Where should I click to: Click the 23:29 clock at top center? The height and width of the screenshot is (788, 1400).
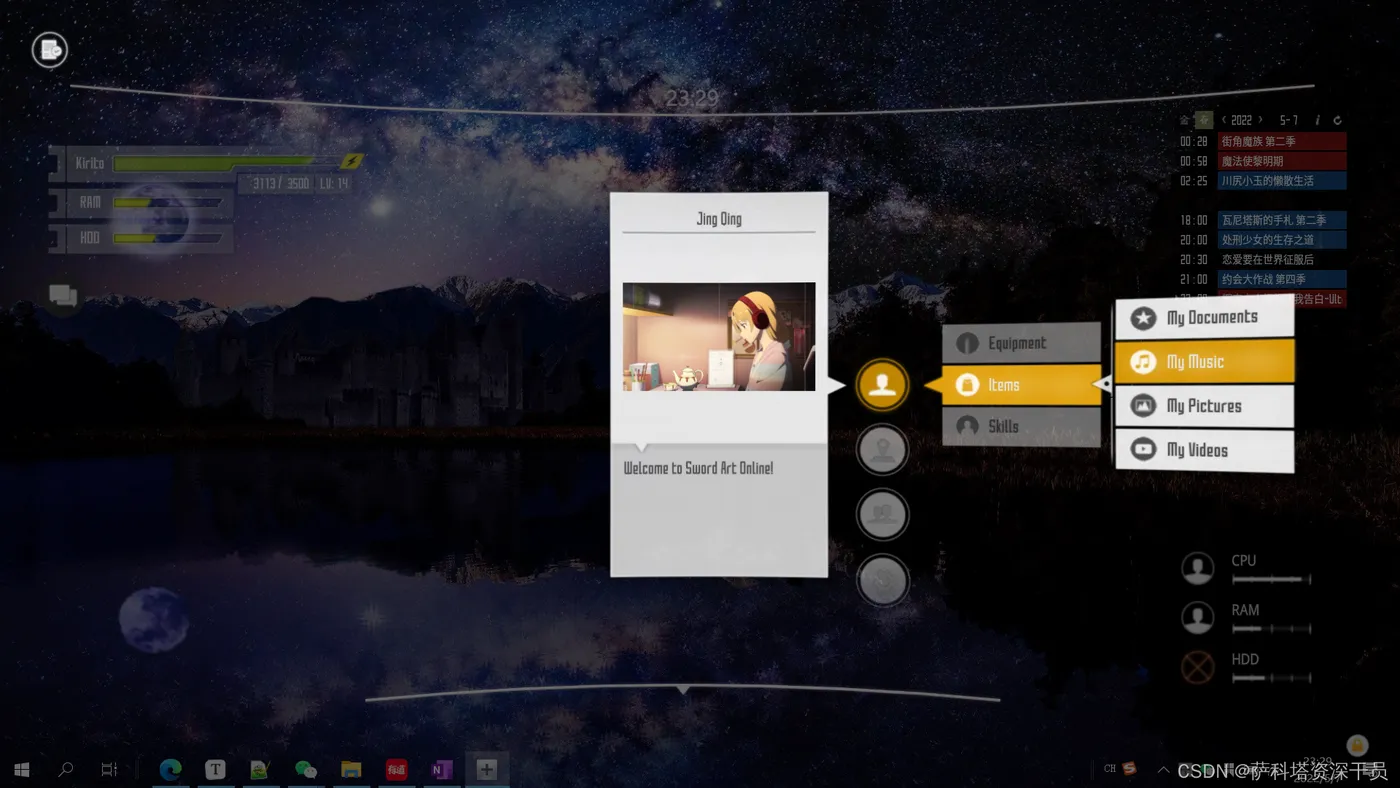pos(692,98)
